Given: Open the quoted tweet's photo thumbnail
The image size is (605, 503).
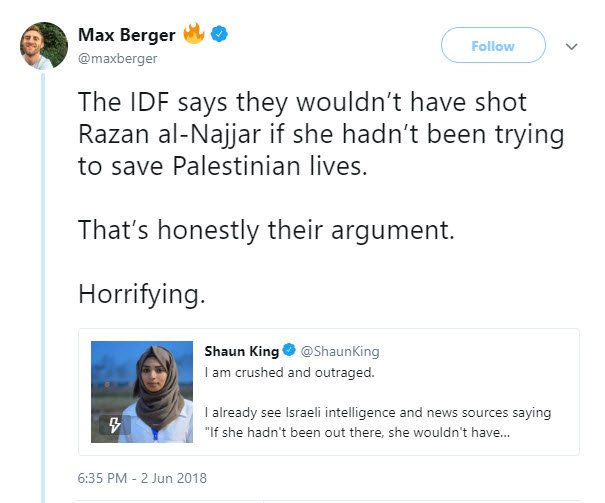Looking at the screenshot, I should click(142, 392).
